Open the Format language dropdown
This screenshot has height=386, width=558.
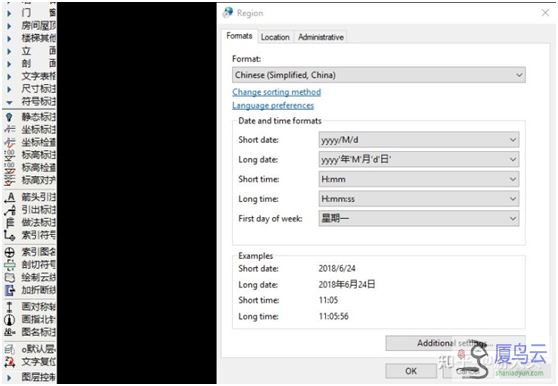coord(379,75)
